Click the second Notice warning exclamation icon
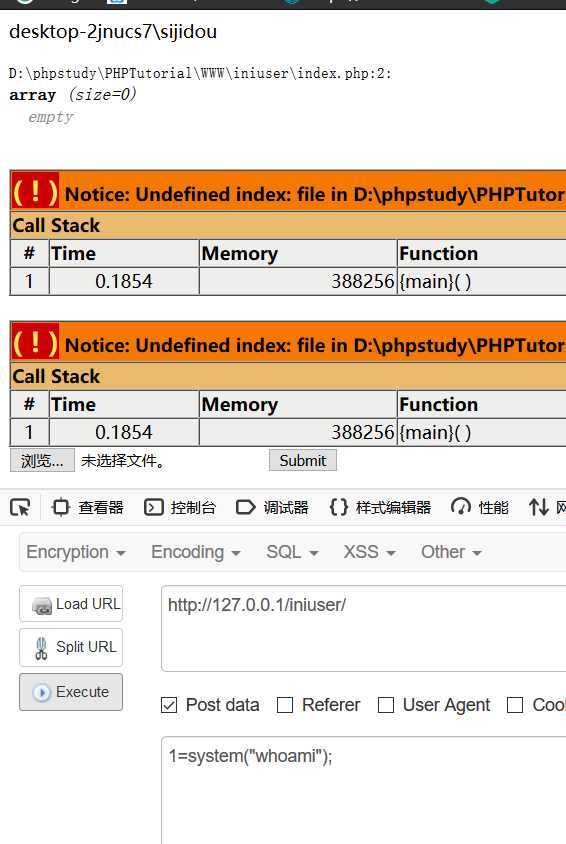 [x=35, y=341]
